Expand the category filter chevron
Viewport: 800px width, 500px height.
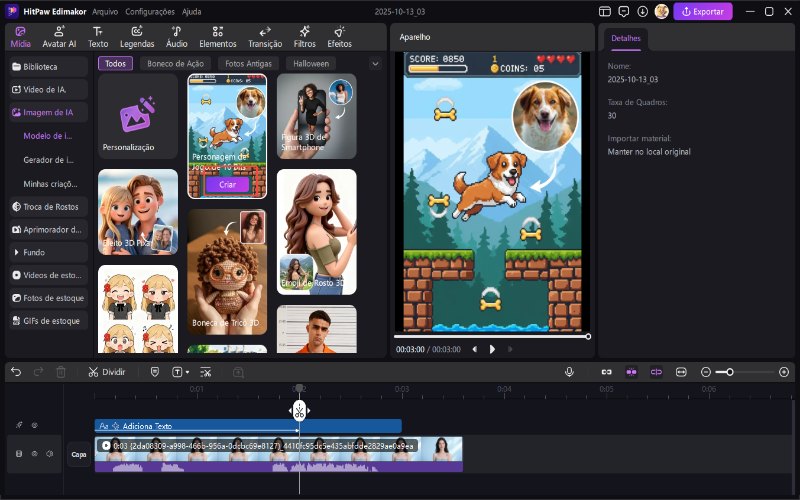375,63
